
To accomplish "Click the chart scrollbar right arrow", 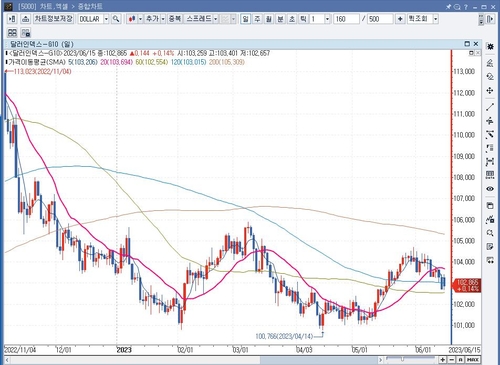I will (x=381, y=360).
